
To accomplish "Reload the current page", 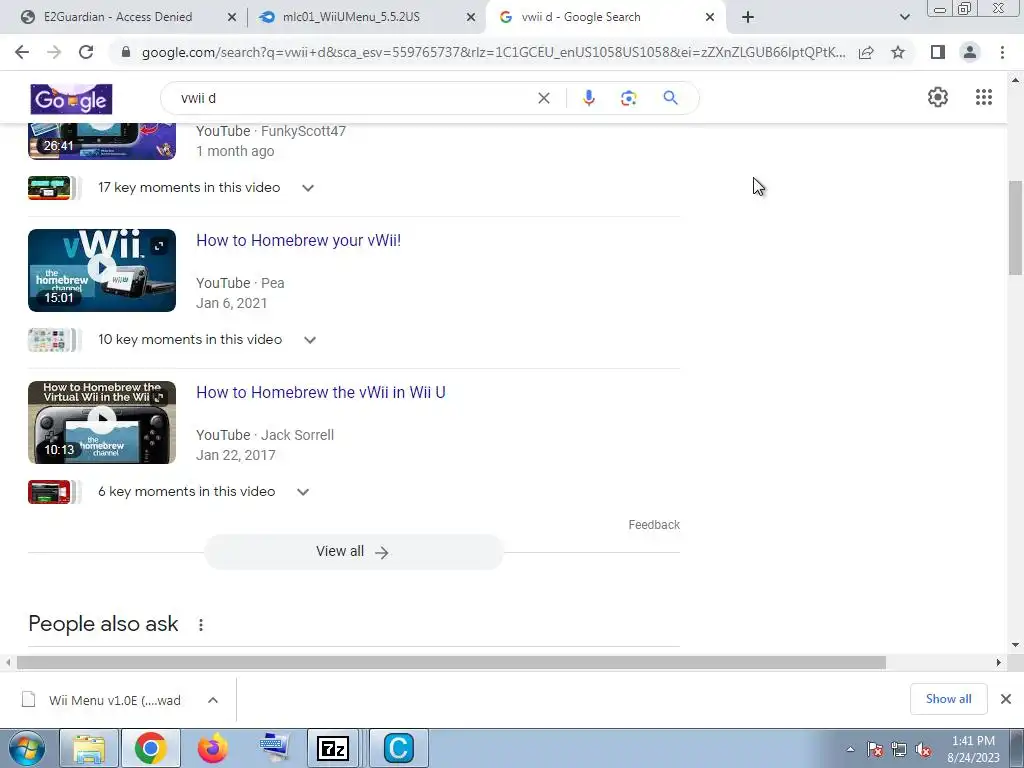I will pos(86,52).
